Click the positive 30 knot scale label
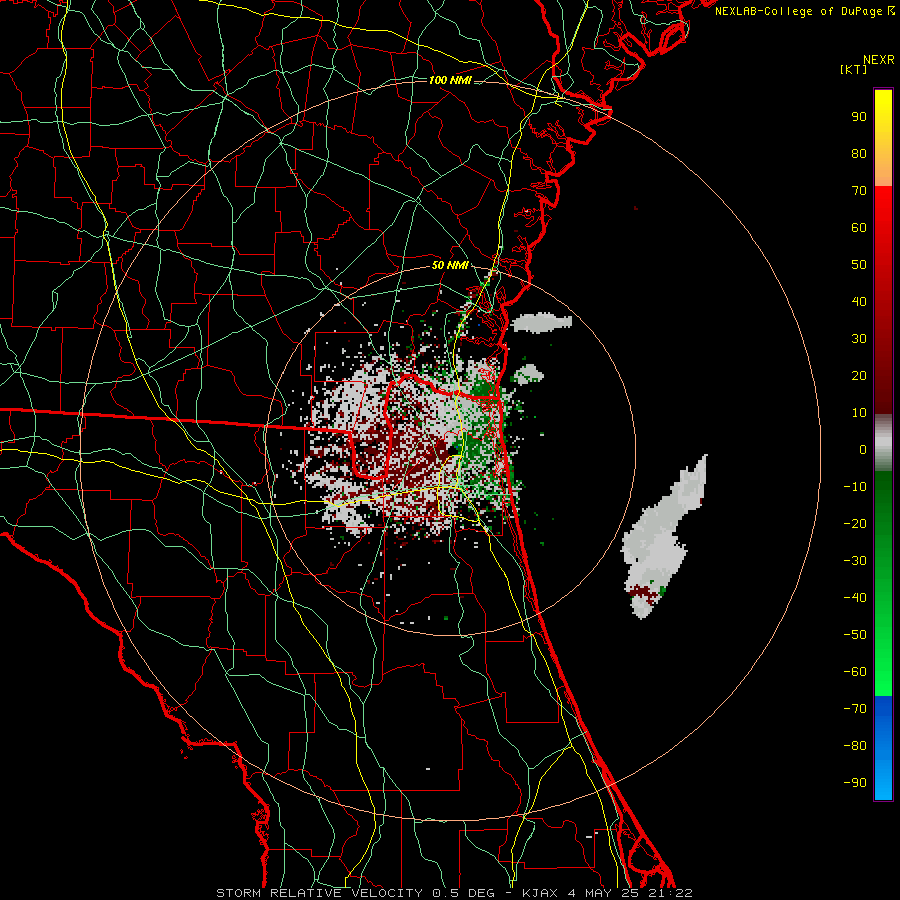Image resolution: width=900 pixels, height=900 pixels. [x=859, y=339]
